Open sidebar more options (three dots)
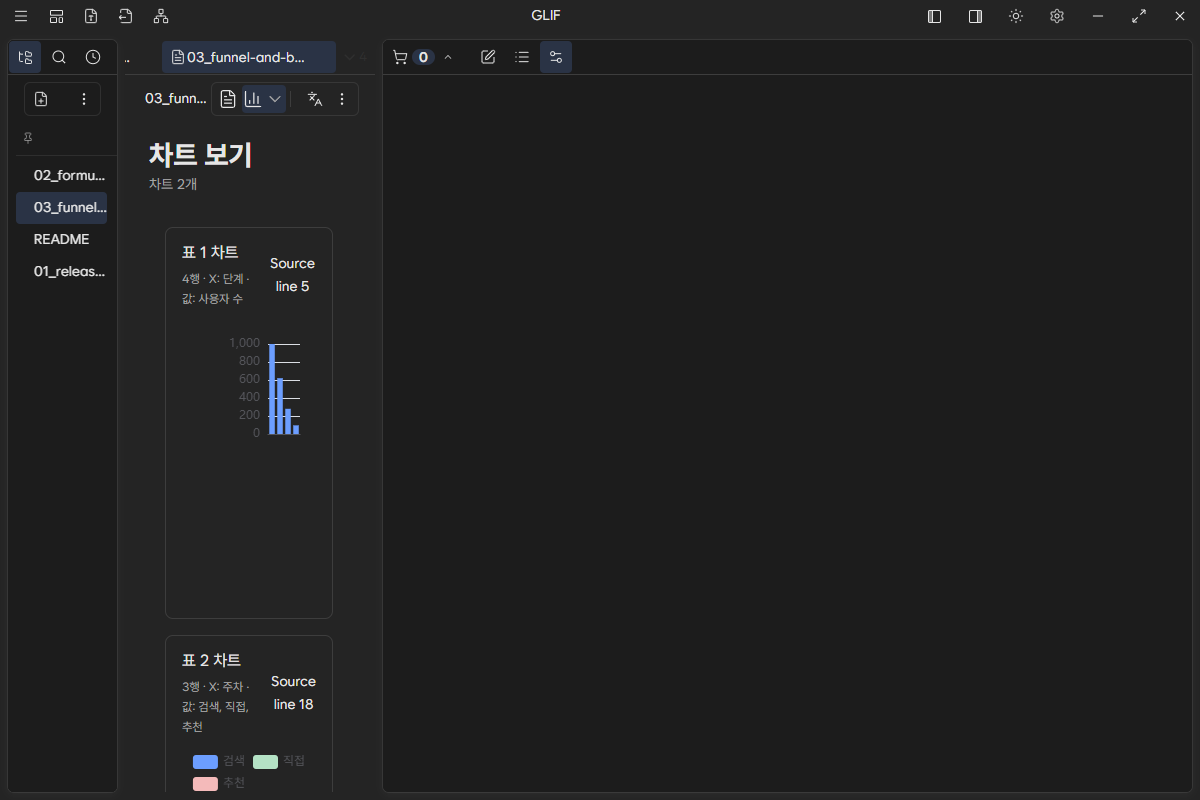 point(84,99)
